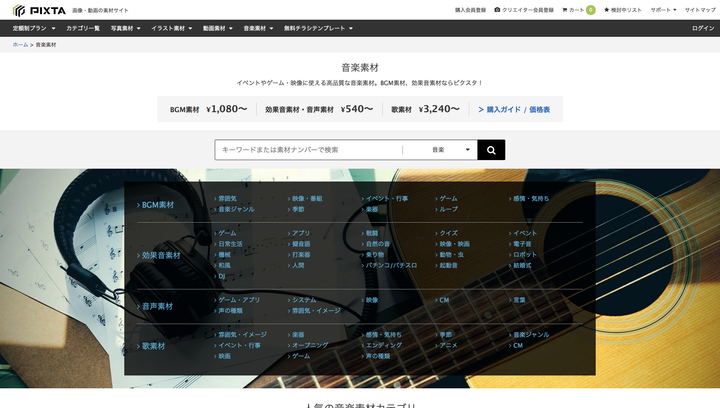This screenshot has width=720, height=408.
Task: Select システム under 音声素材
Action: [302, 300]
